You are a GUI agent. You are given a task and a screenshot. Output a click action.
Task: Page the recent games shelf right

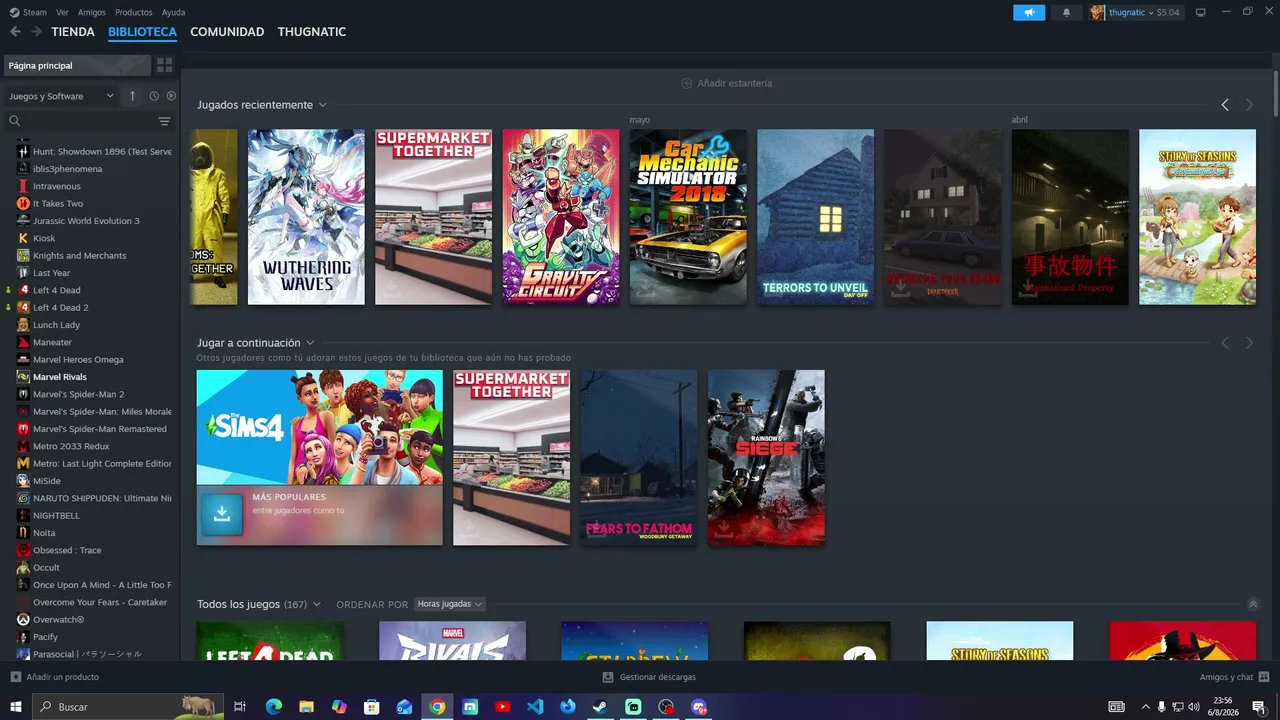click(1249, 105)
